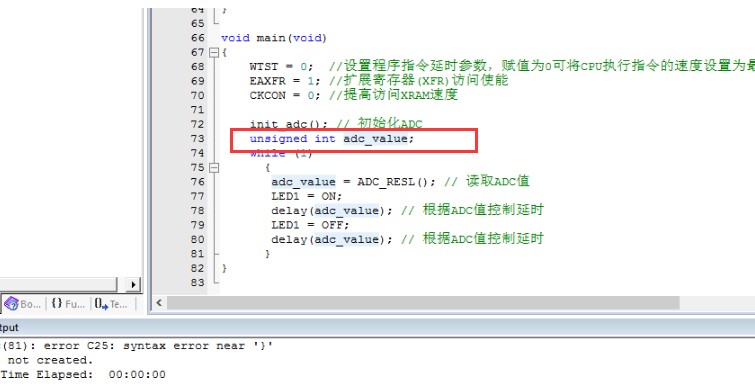Click the 'not created.' output line
This screenshot has height=386, width=755.
(50, 360)
